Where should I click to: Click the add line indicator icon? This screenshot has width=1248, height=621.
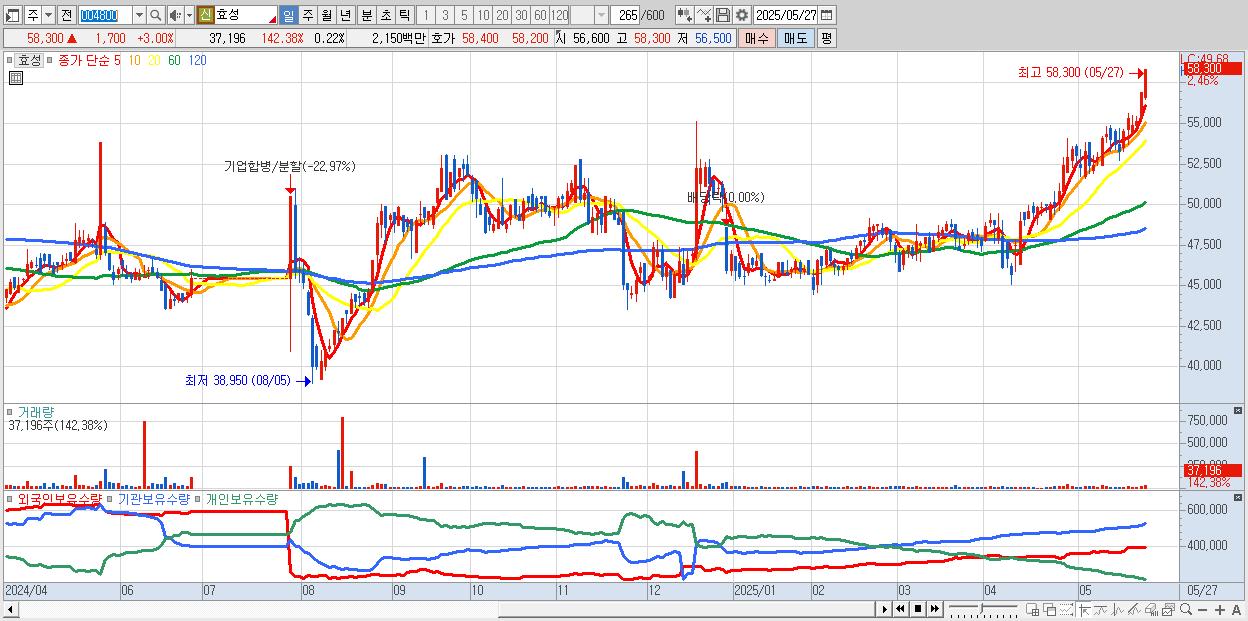(x=704, y=15)
